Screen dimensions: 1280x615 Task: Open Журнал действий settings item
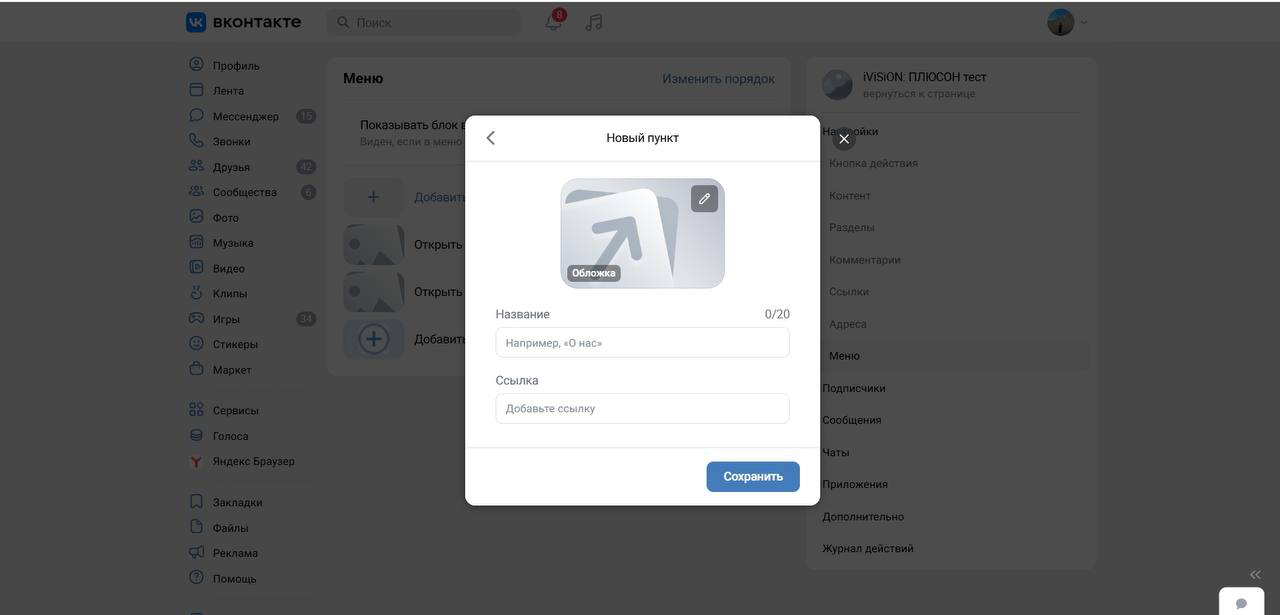click(868, 548)
